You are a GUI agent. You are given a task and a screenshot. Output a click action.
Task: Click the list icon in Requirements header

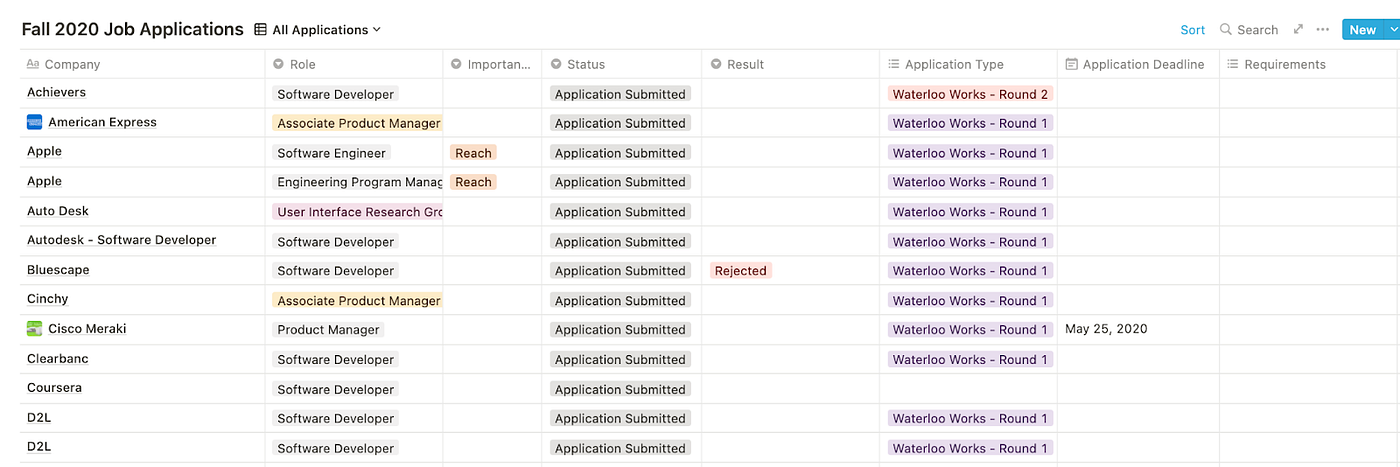click(x=1233, y=64)
